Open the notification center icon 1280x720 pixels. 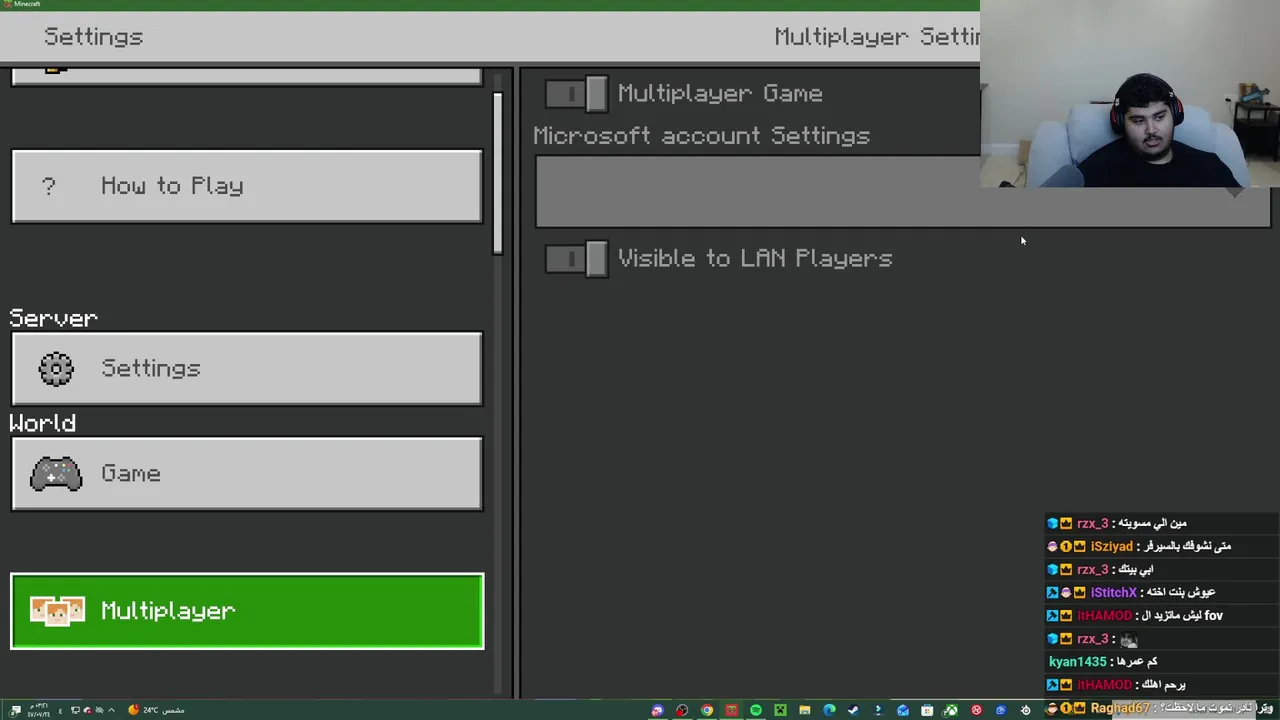[x=15, y=711]
